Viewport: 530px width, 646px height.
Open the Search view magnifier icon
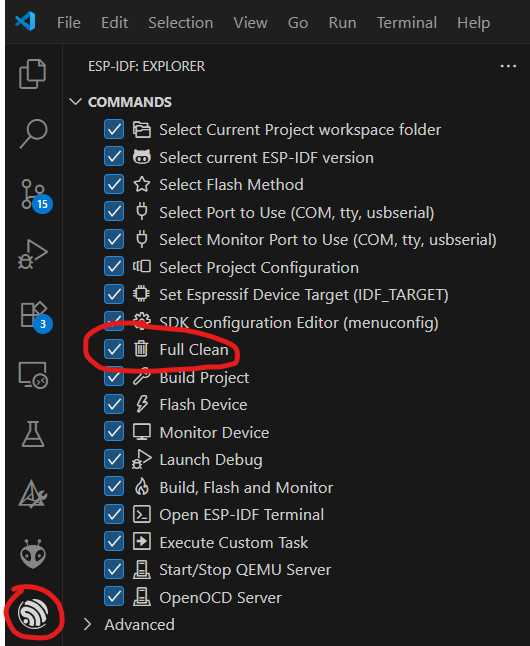pos(33,133)
